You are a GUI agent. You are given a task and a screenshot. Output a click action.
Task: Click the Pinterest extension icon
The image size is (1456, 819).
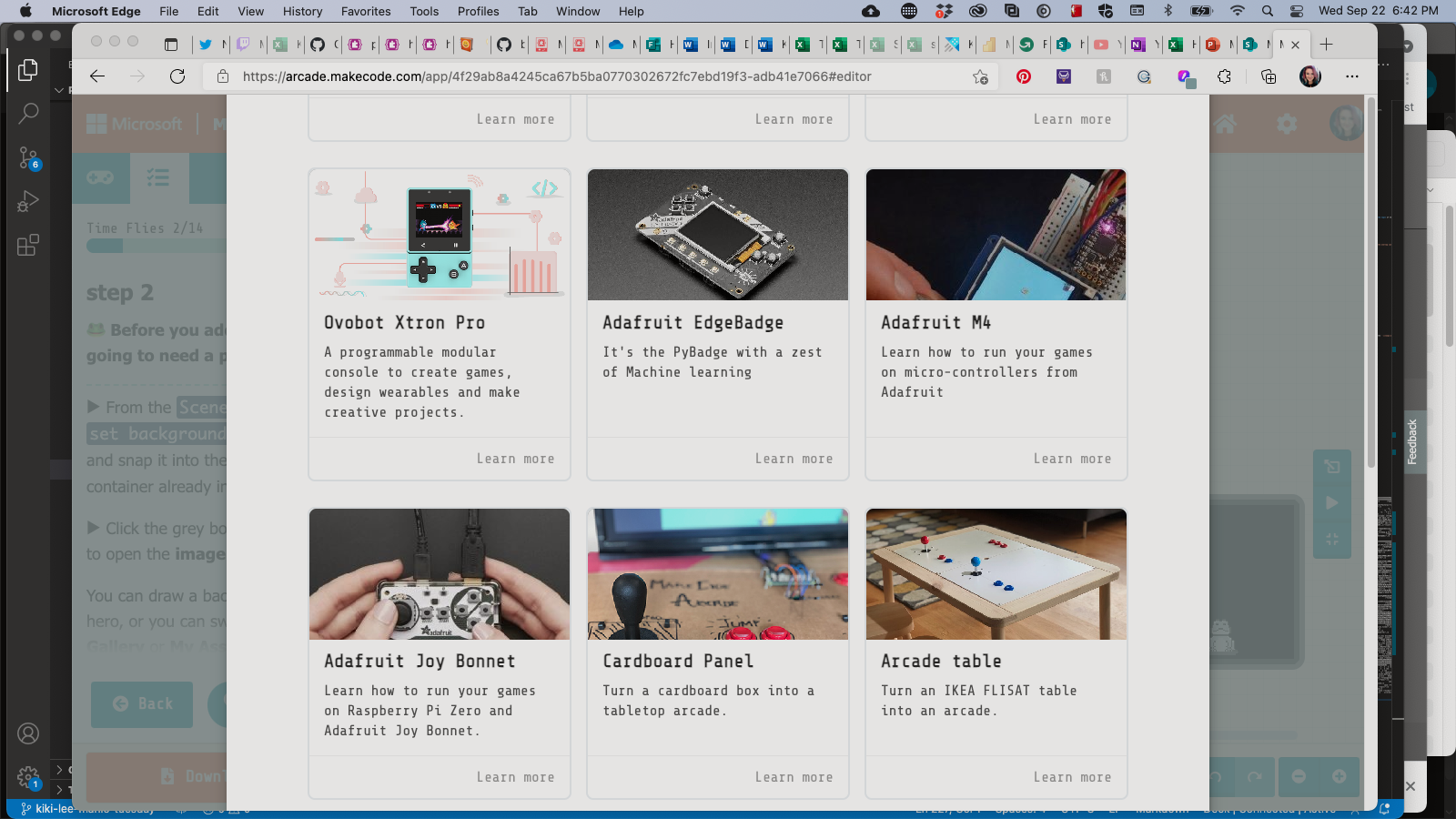click(1024, 76)
